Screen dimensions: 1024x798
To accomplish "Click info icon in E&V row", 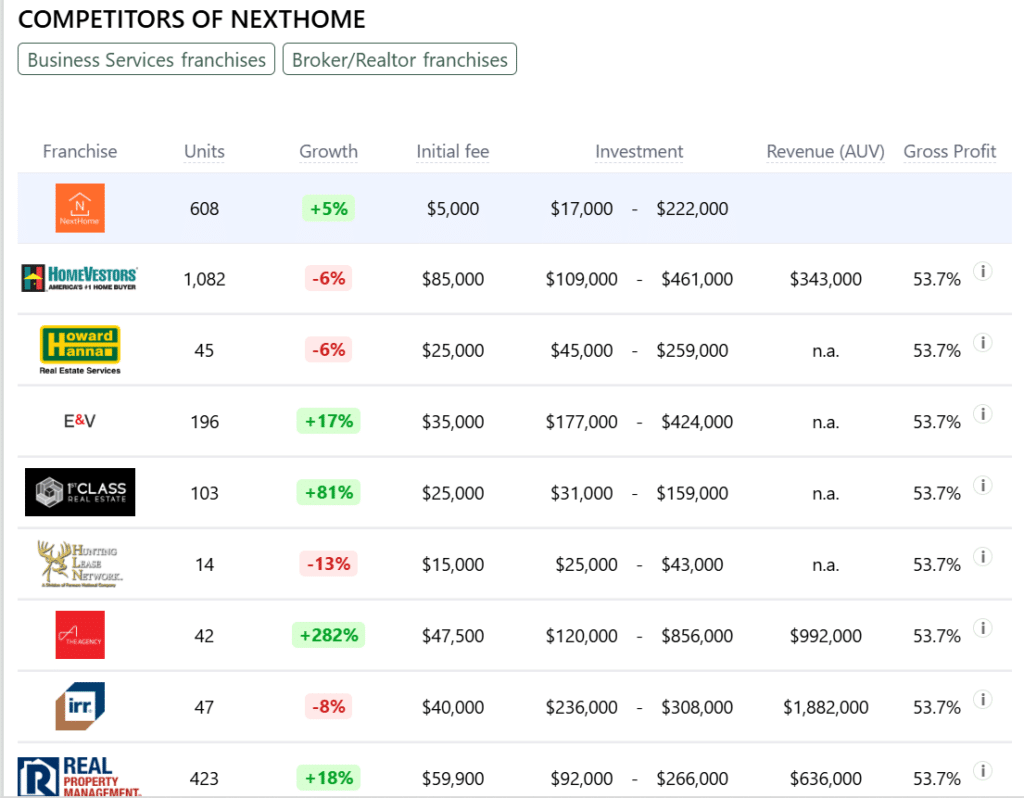I will click(x=983, y=413).
